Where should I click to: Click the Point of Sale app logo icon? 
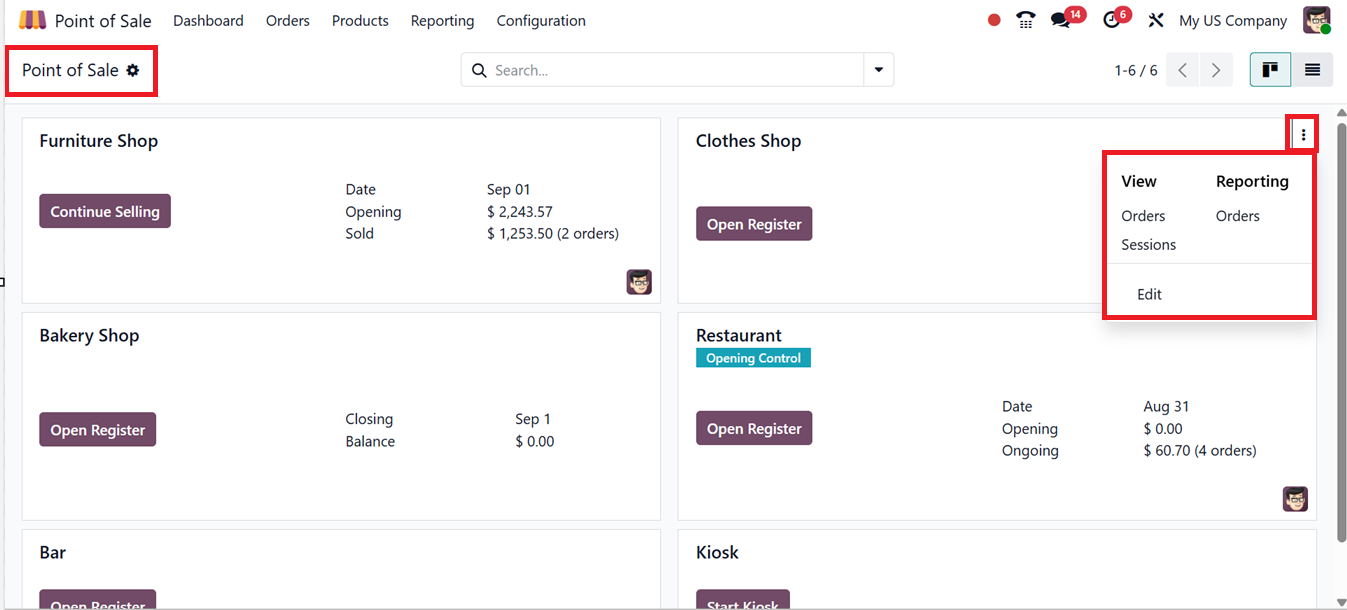32,20
